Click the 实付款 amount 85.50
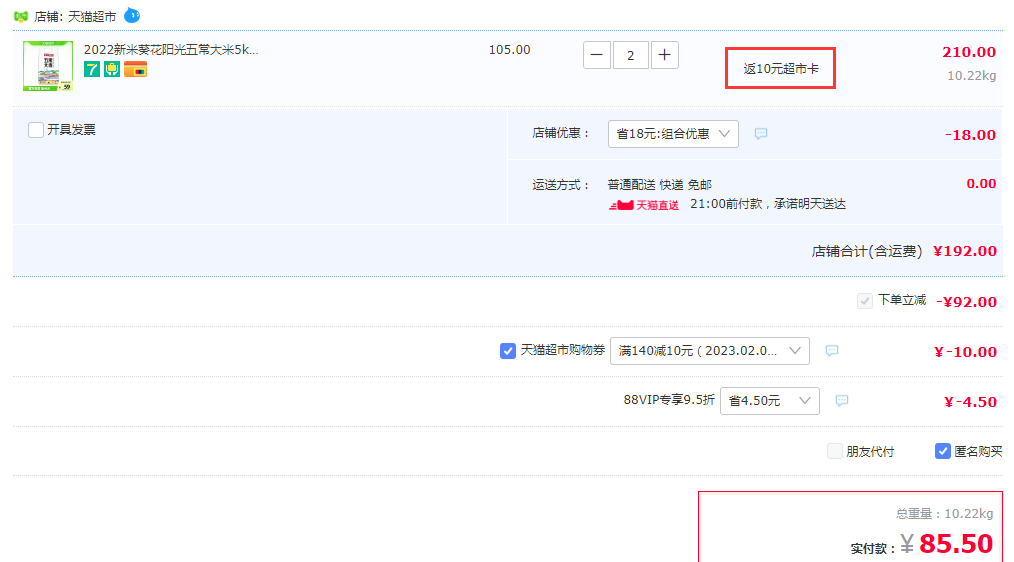The width and height of the screenshot is (1014, 562). pyautogui.click(x=956, y=544)
